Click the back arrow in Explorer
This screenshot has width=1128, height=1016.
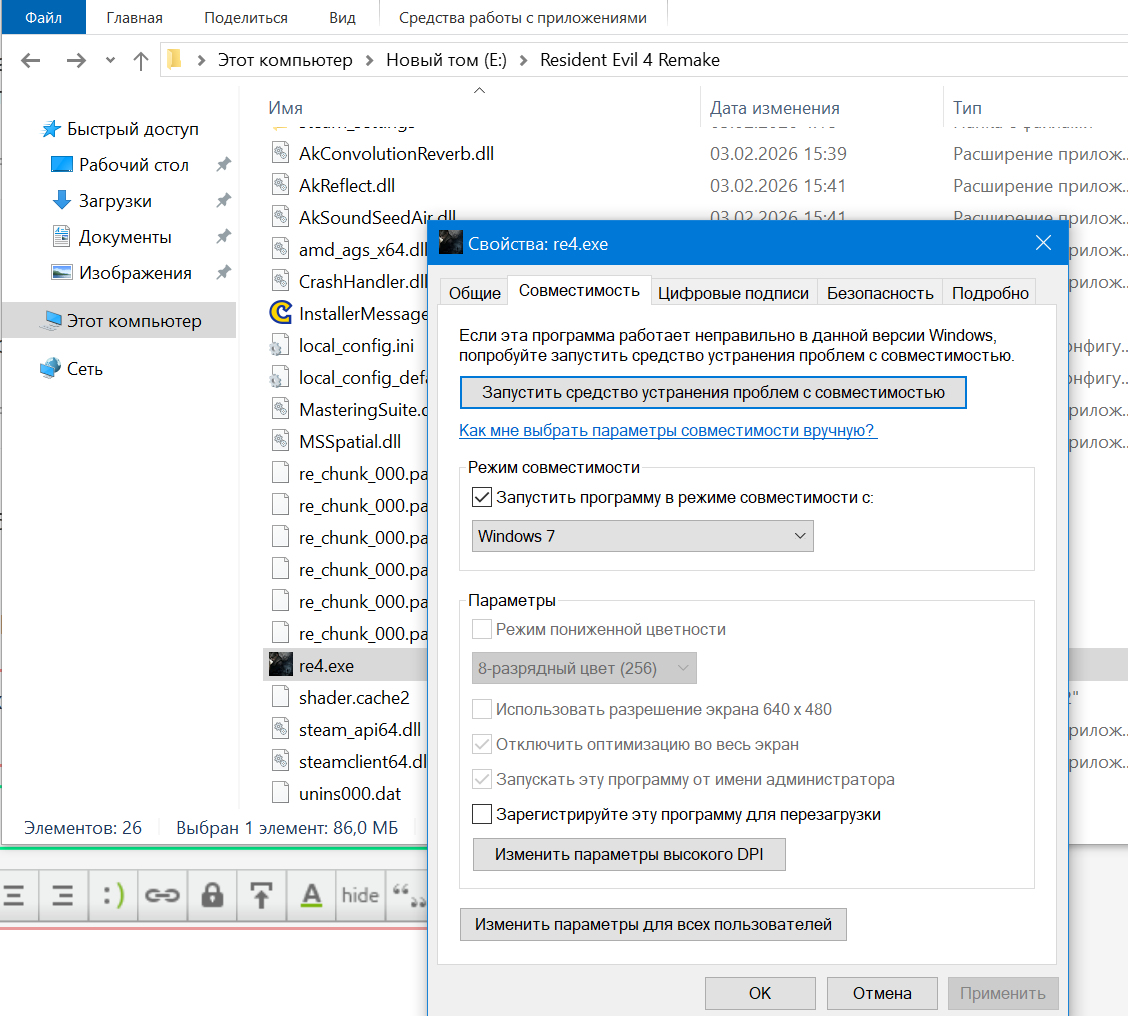(30, 60)
